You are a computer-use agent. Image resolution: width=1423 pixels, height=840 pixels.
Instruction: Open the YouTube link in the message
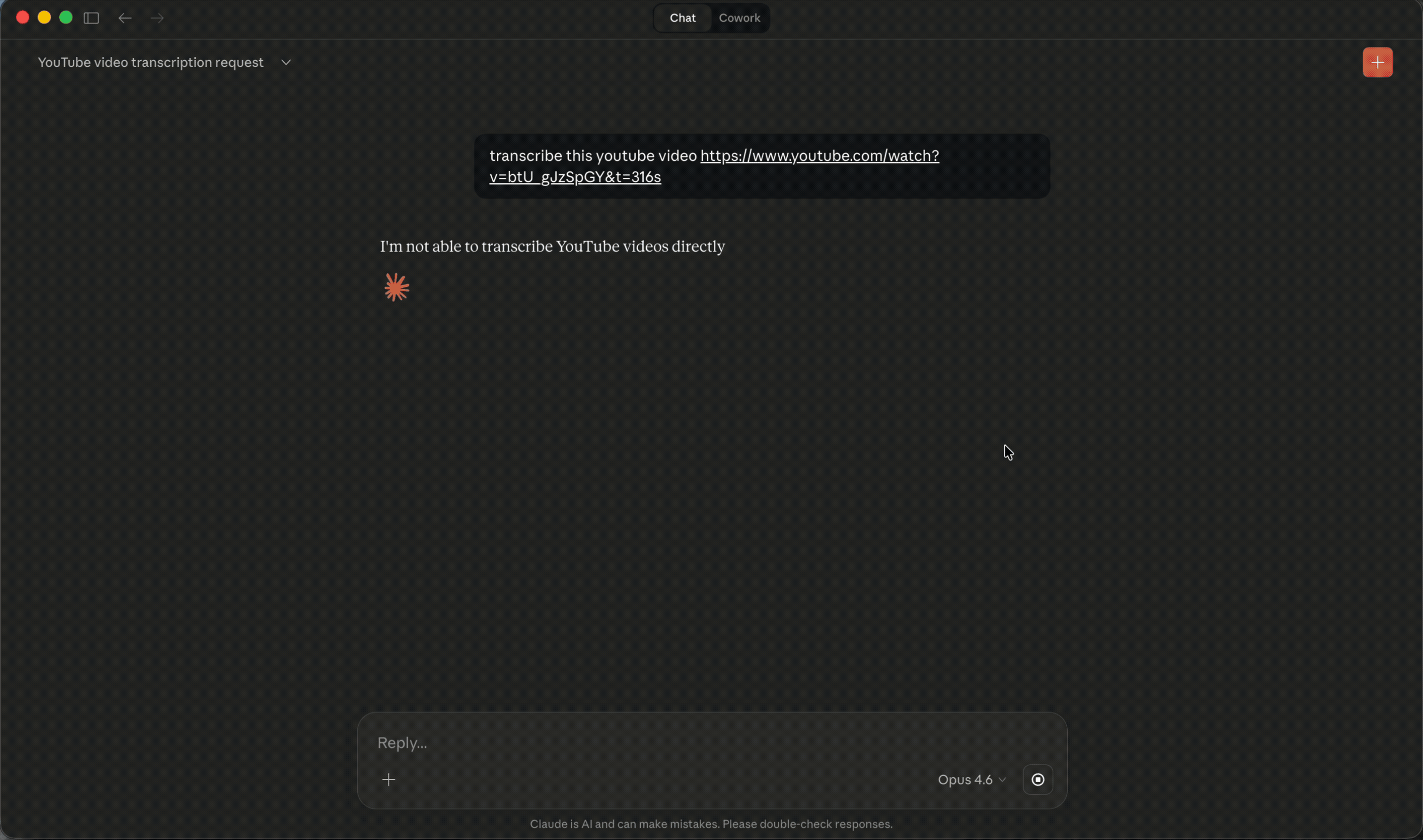819,156
